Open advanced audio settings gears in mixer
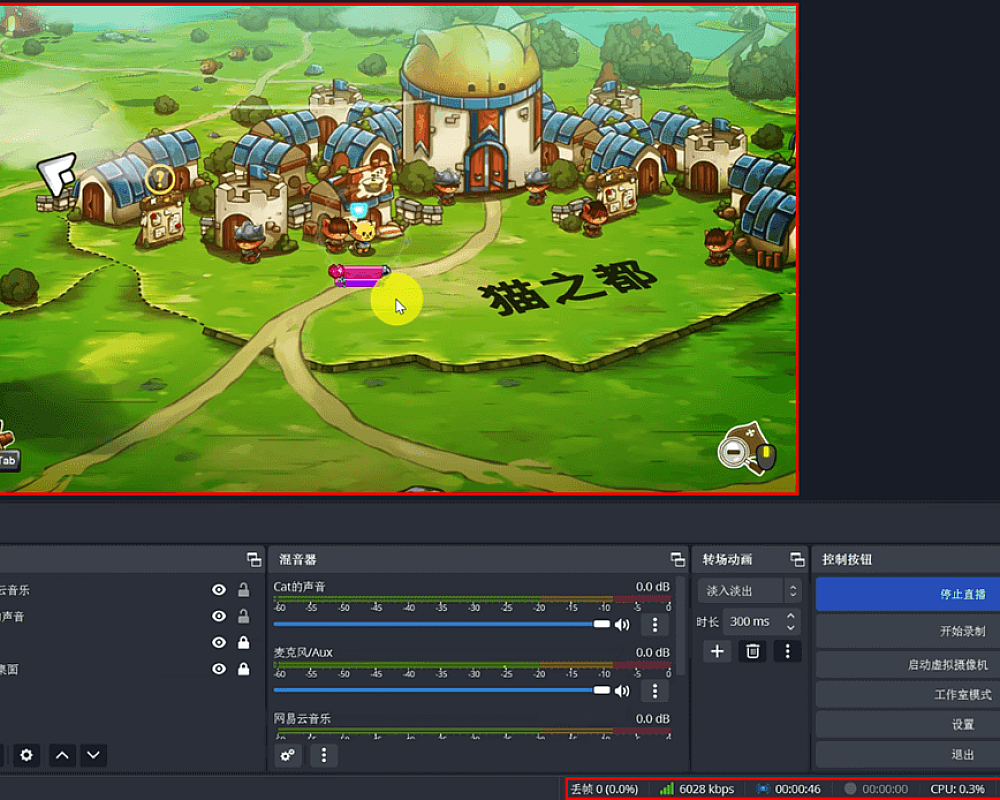 tap(288, 755)
